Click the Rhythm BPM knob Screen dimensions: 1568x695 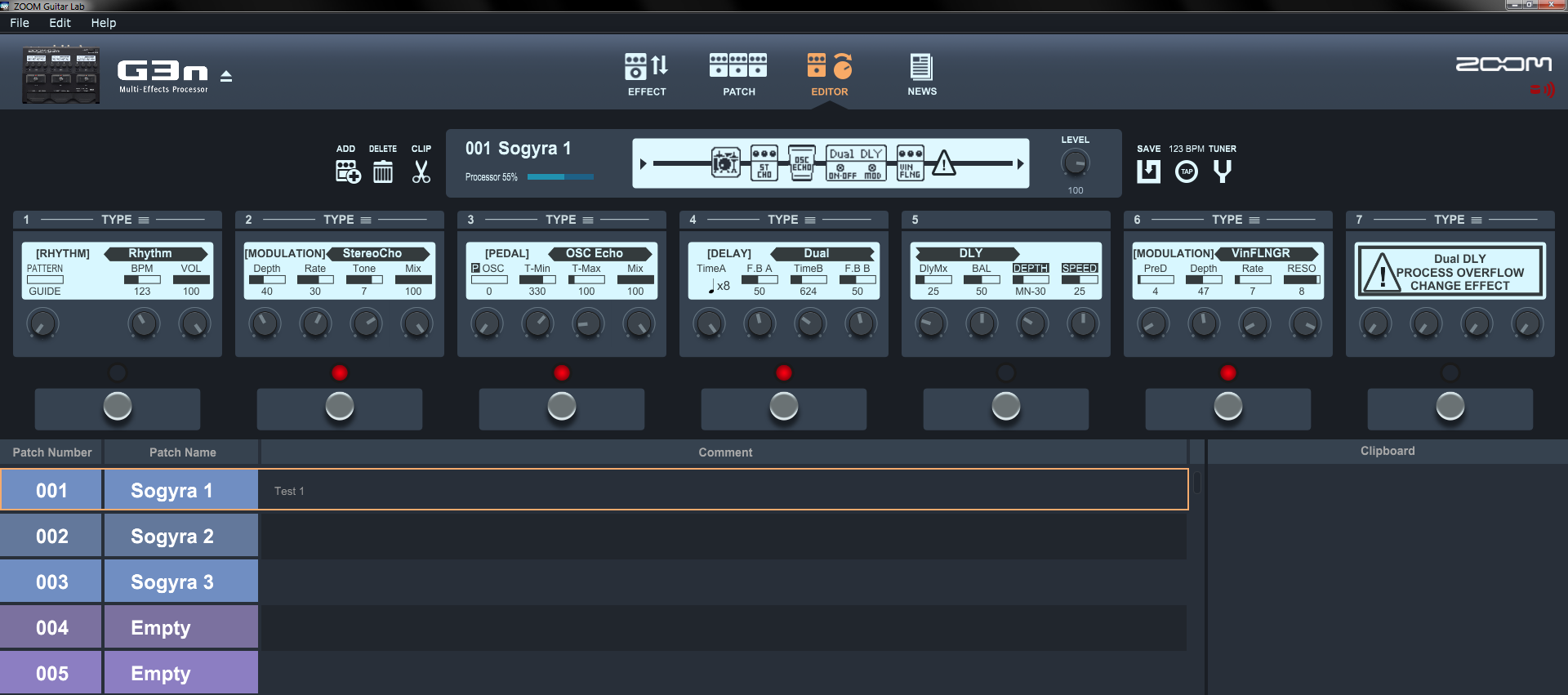[144, 324]
